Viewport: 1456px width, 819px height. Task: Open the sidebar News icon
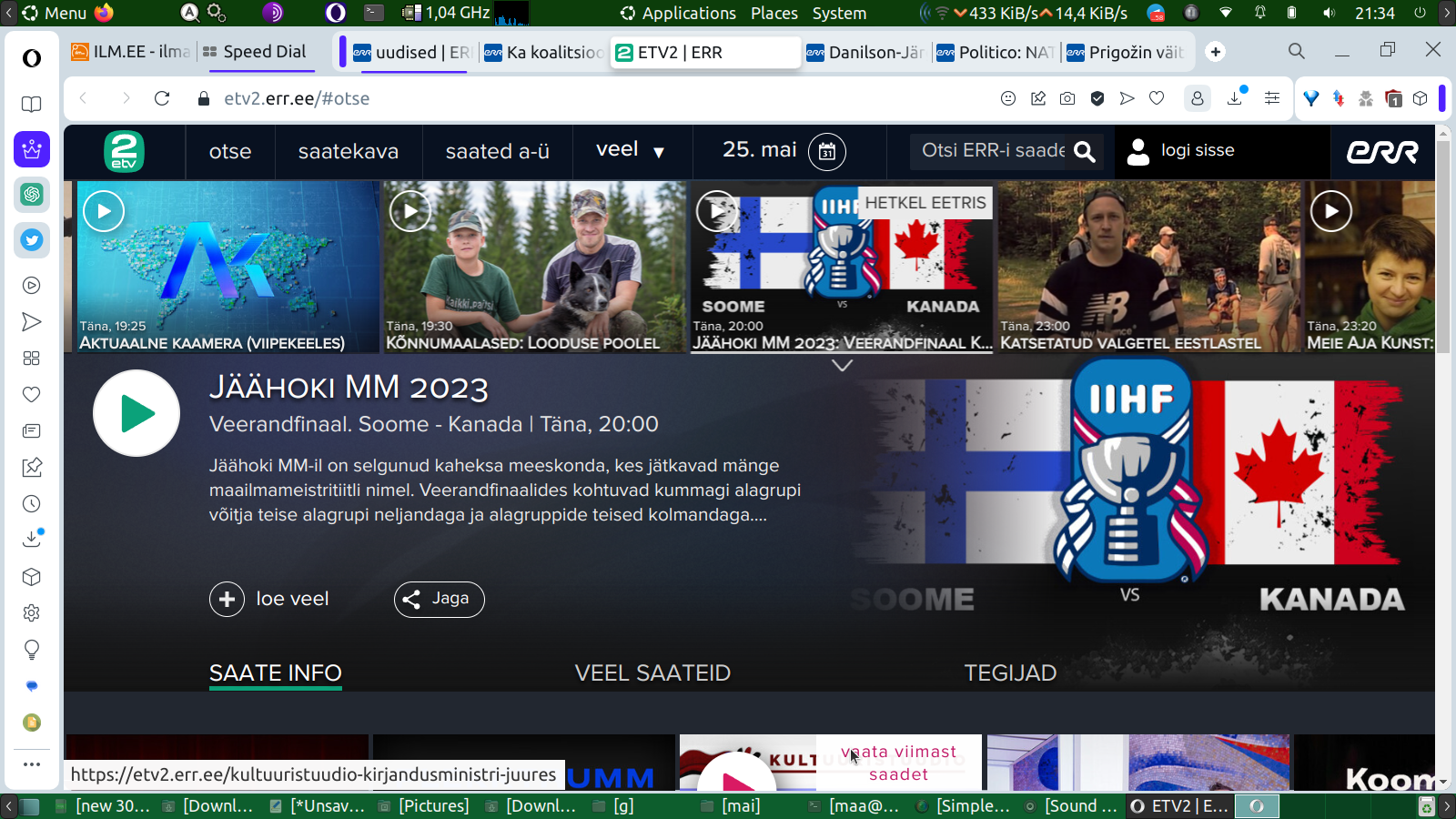[x=32, y=430]
